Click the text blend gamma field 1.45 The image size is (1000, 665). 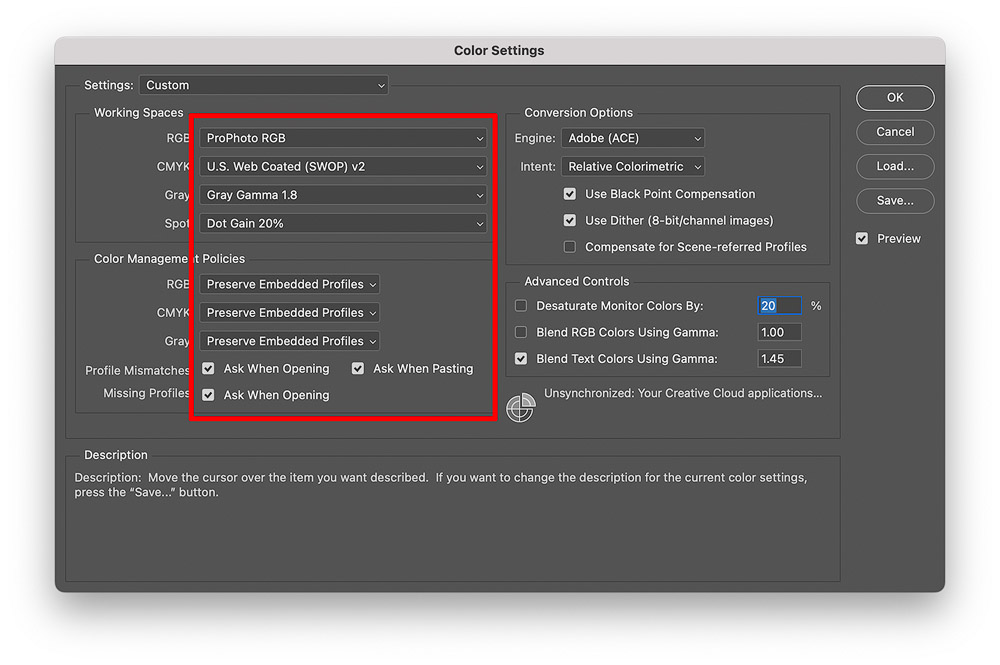pos(779,359)
